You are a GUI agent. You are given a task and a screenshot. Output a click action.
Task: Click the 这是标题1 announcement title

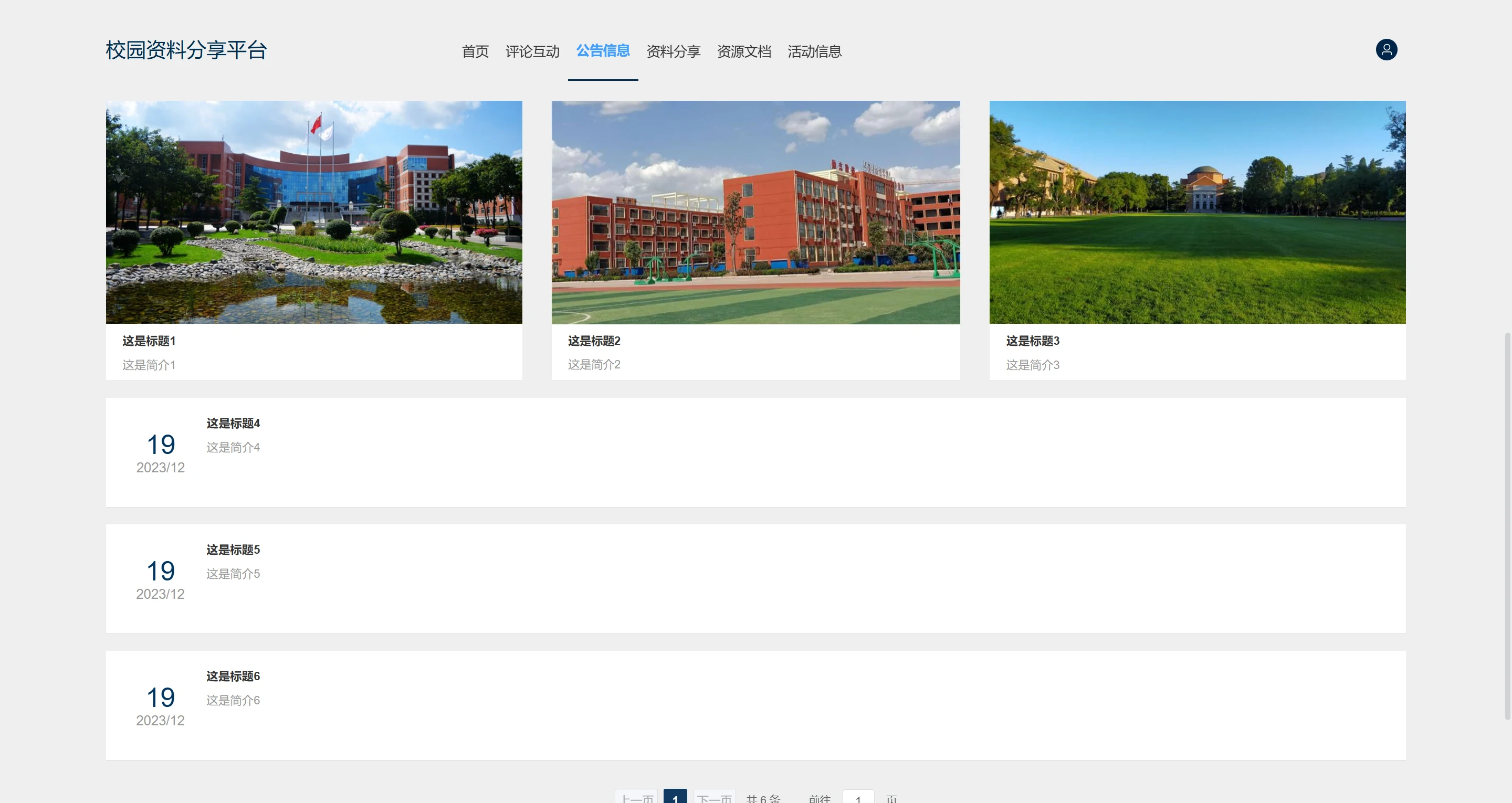click(x=149, y=341)
